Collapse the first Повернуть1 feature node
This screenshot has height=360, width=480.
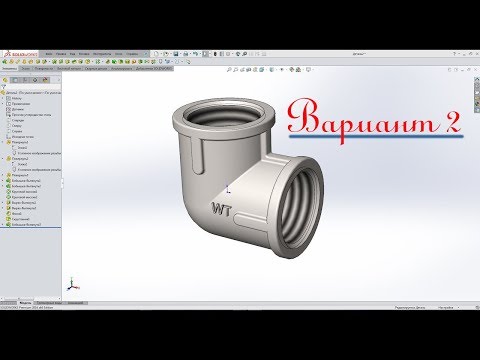click(x=3, y=142)
